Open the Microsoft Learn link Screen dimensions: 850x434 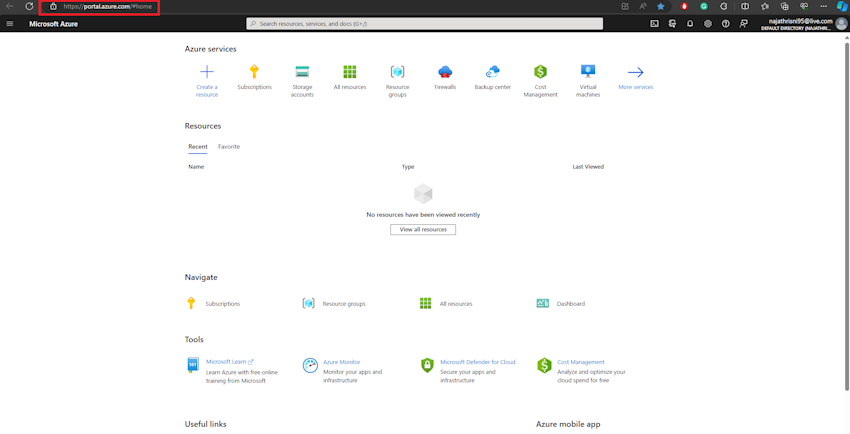coord(230,362)
